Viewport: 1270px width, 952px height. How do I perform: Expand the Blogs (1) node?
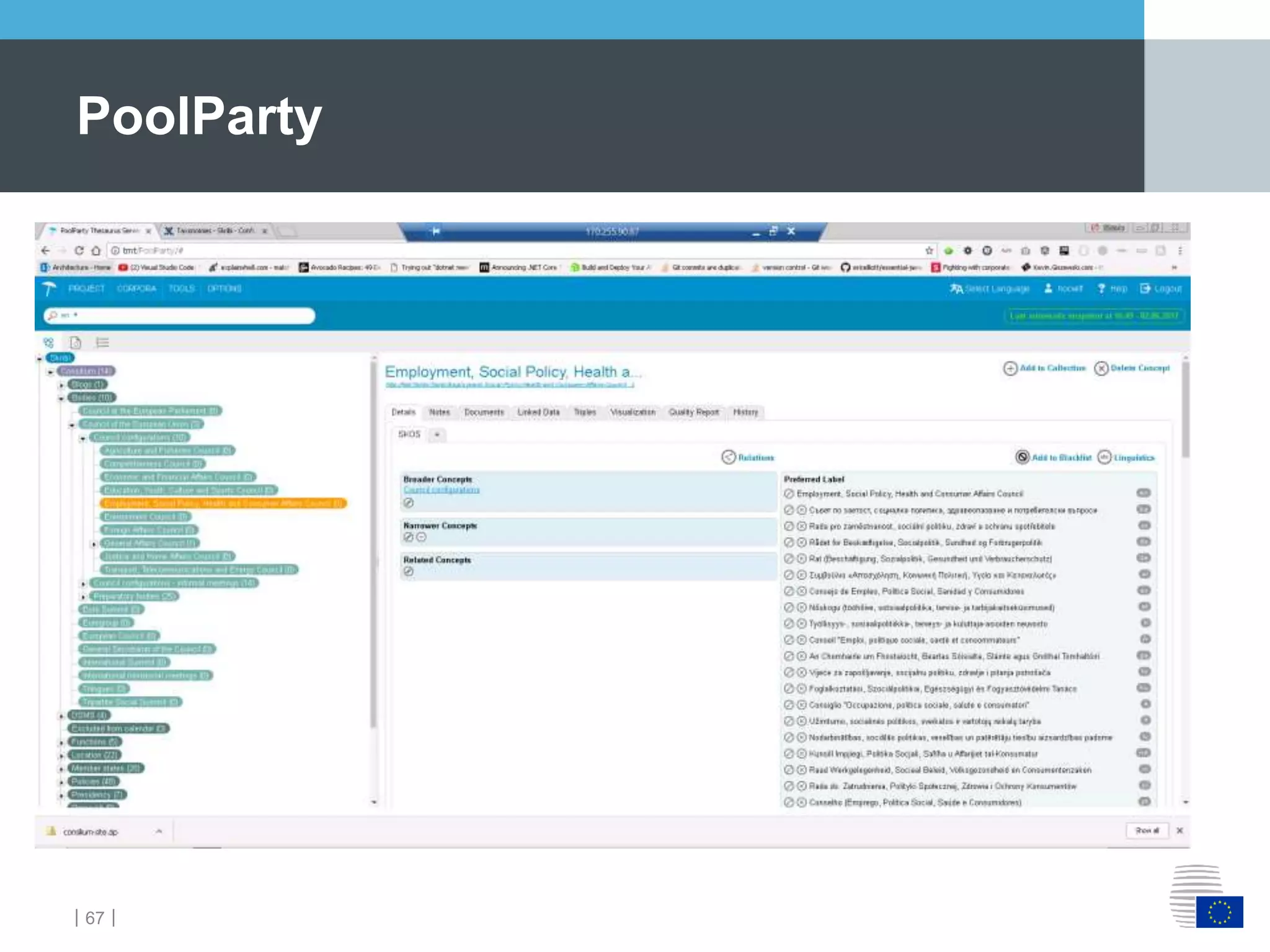(61, 385)
